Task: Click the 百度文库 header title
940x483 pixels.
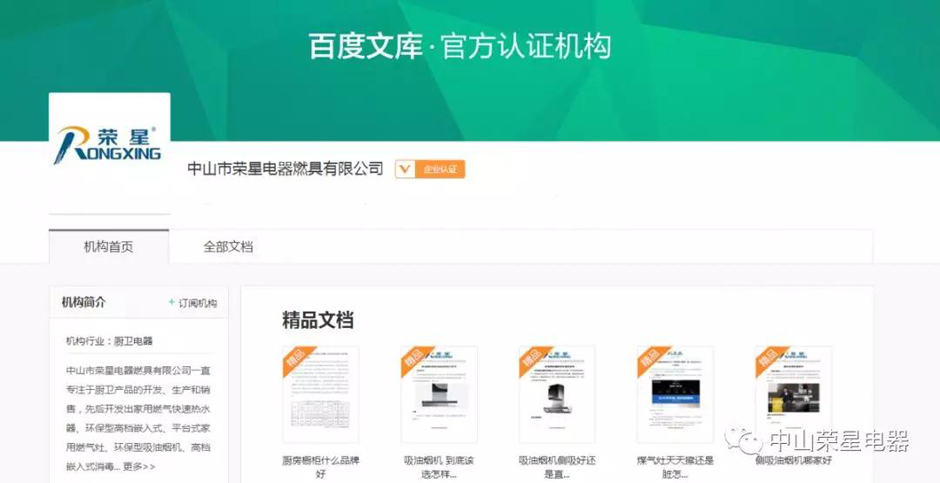Action: point(366,47)
